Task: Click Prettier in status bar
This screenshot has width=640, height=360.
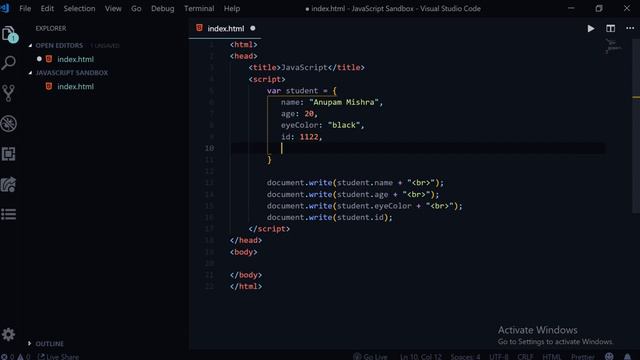Action: 582,357
